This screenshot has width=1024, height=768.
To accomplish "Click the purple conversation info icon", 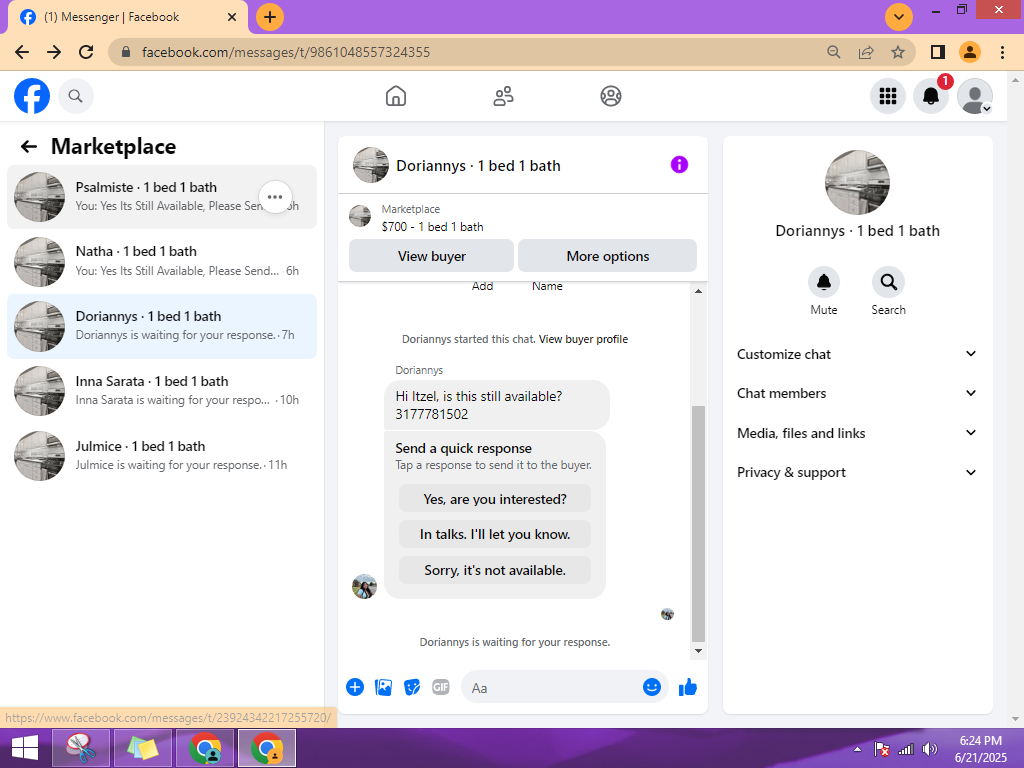I will coord(679,165).
